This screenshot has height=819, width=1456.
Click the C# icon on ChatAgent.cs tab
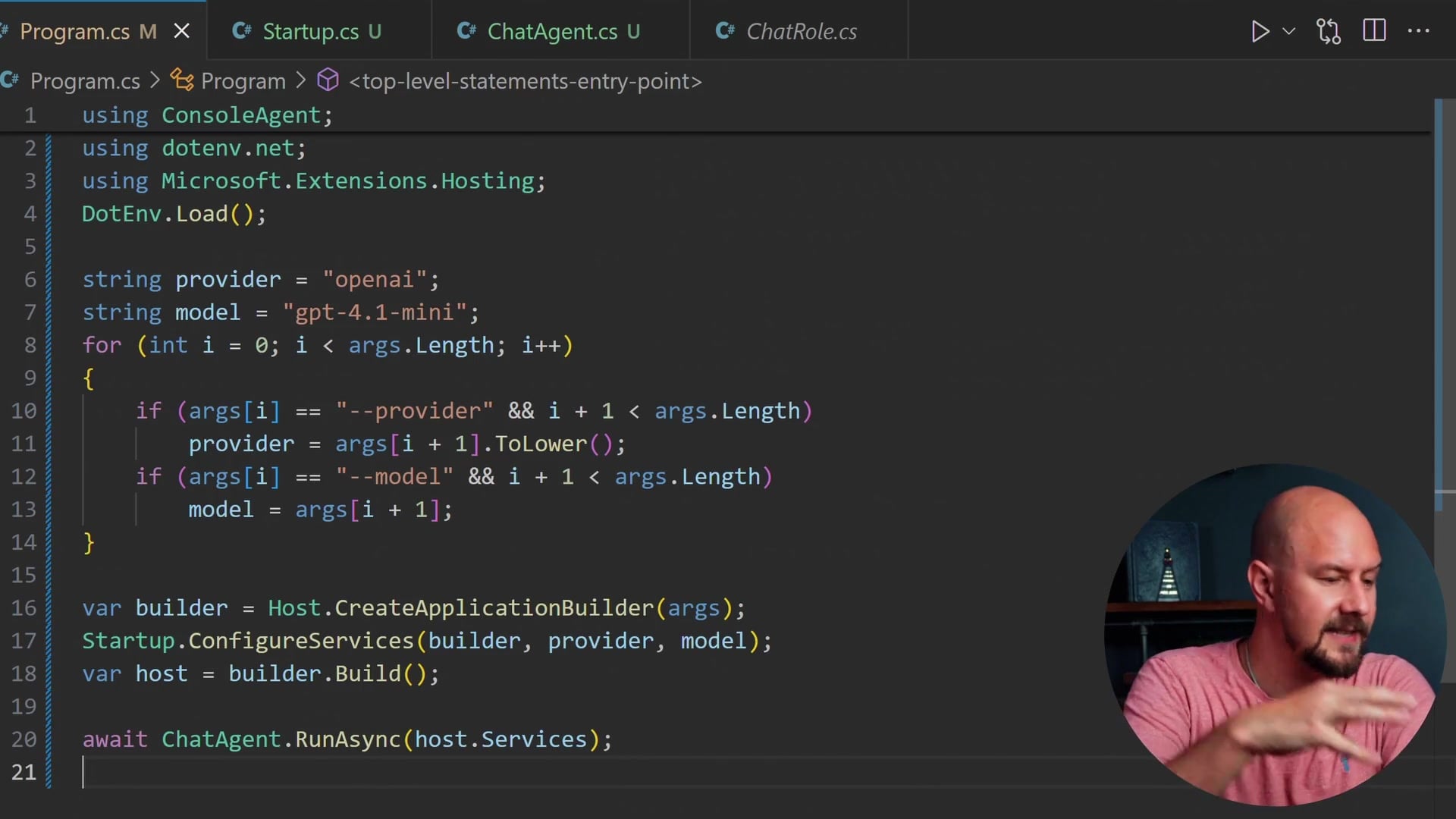[467, 31]
